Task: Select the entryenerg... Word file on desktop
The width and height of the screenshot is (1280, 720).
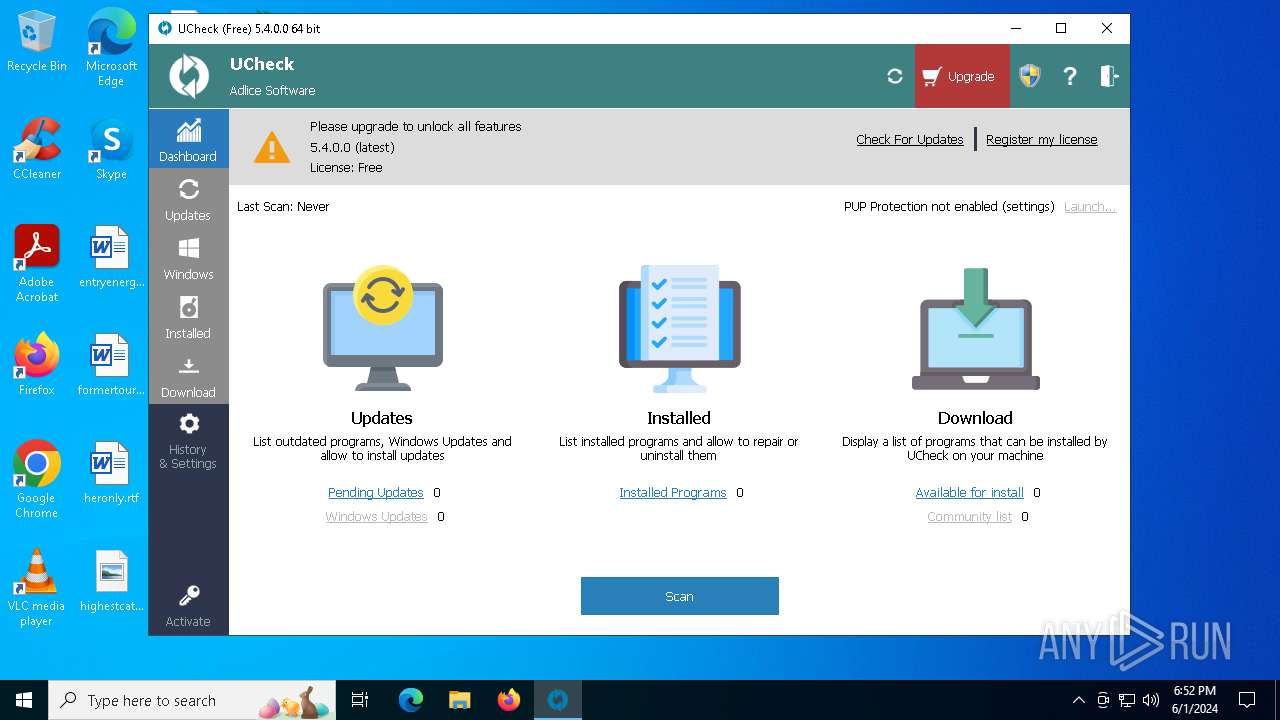Action: (111, 257)
